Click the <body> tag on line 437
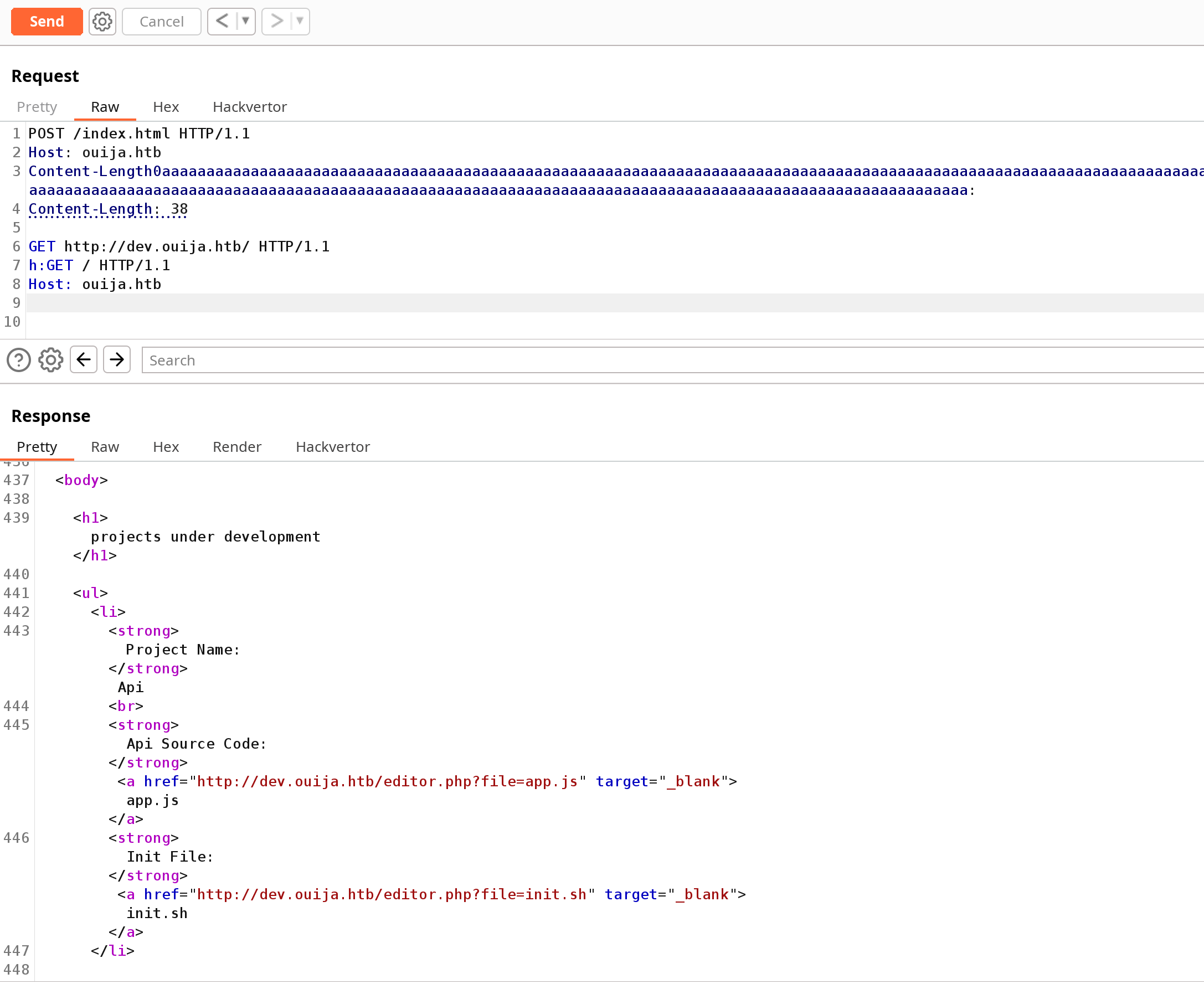Image resolution: width=1204 pixels, height=984 pixels. coord(81,480)
